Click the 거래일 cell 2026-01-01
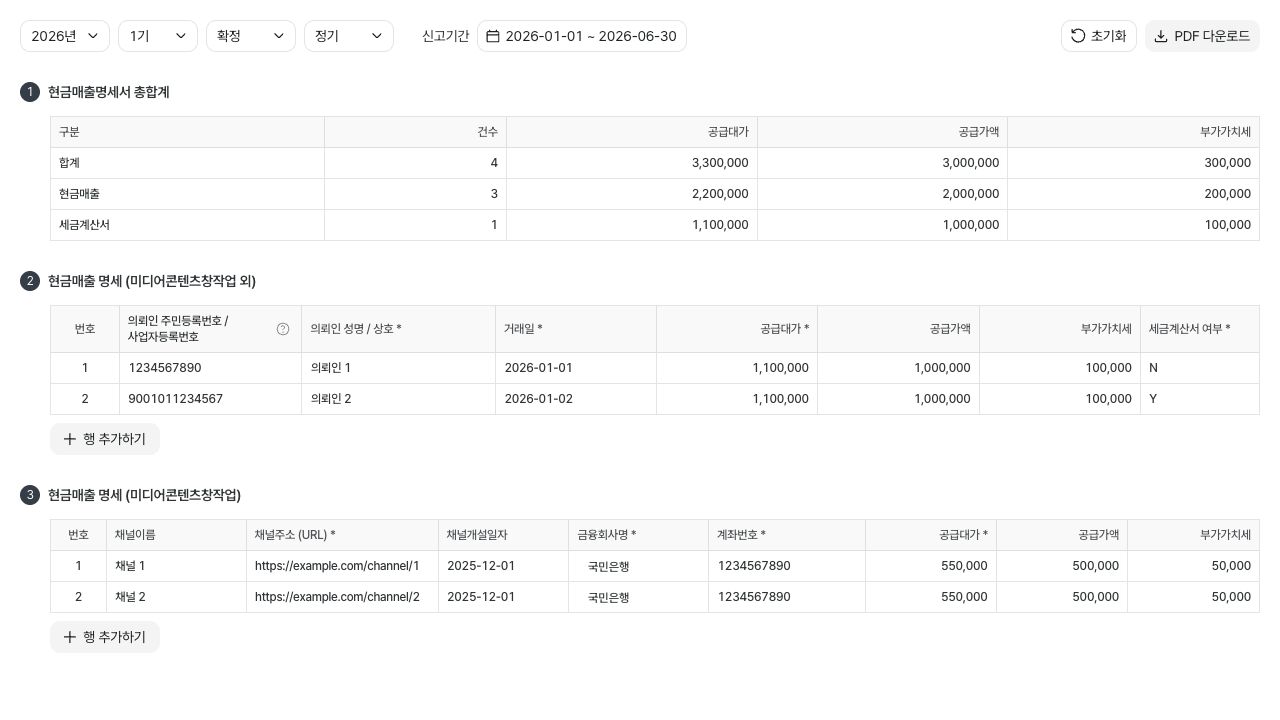The height and width of the screenshot is (720, 1280). (x=576, y=368)
